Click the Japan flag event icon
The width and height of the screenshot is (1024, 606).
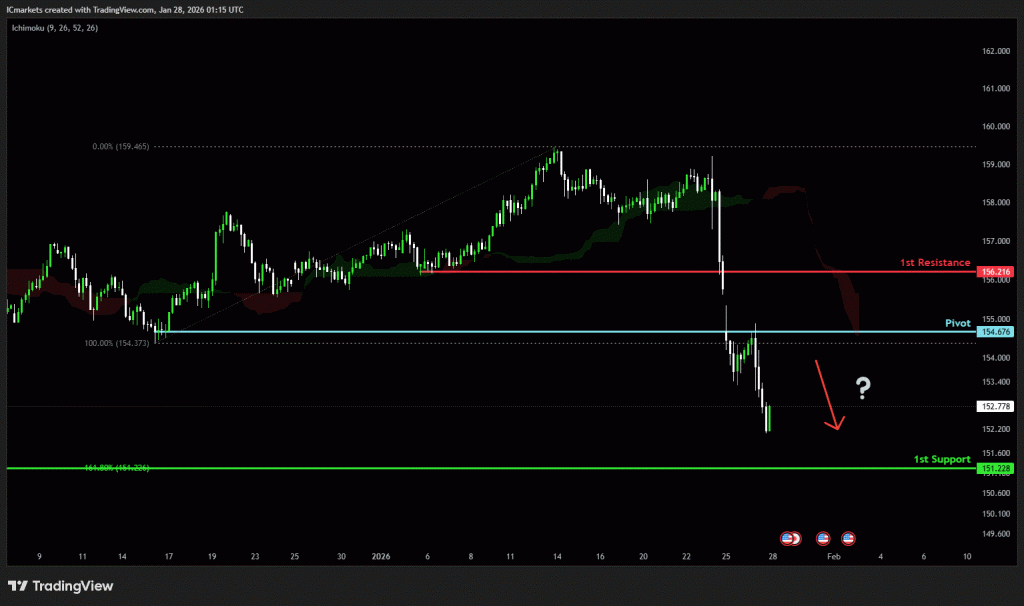796,538
